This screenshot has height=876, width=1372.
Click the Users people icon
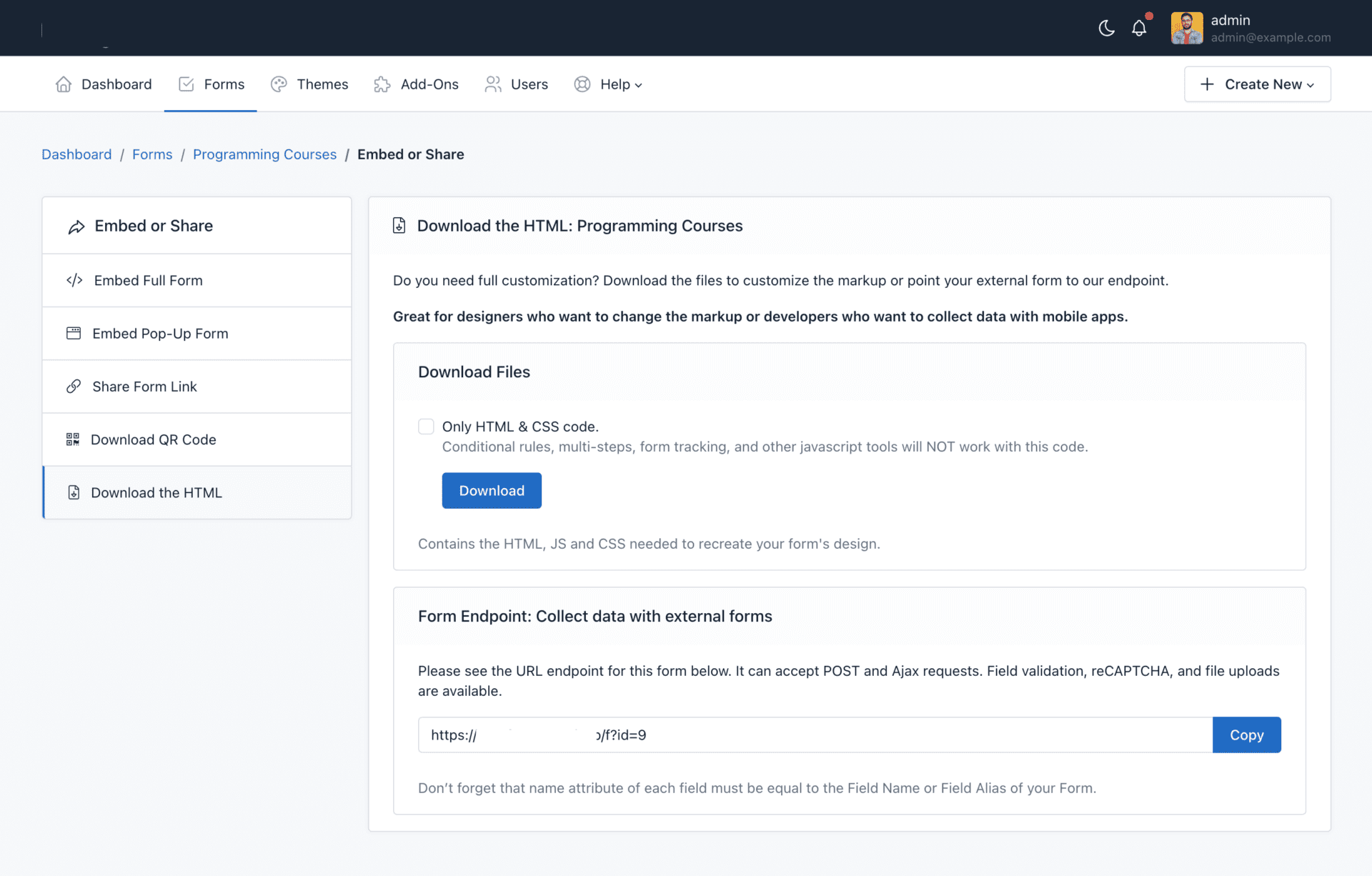coord(493,84)
